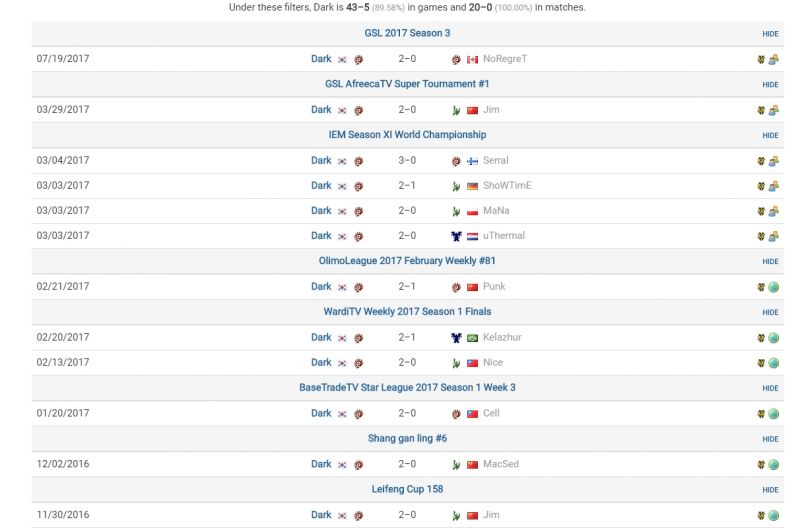Click the Terran race icon beside uThermal
Screen dimensions: 800x528
click(x=456, y=236)
